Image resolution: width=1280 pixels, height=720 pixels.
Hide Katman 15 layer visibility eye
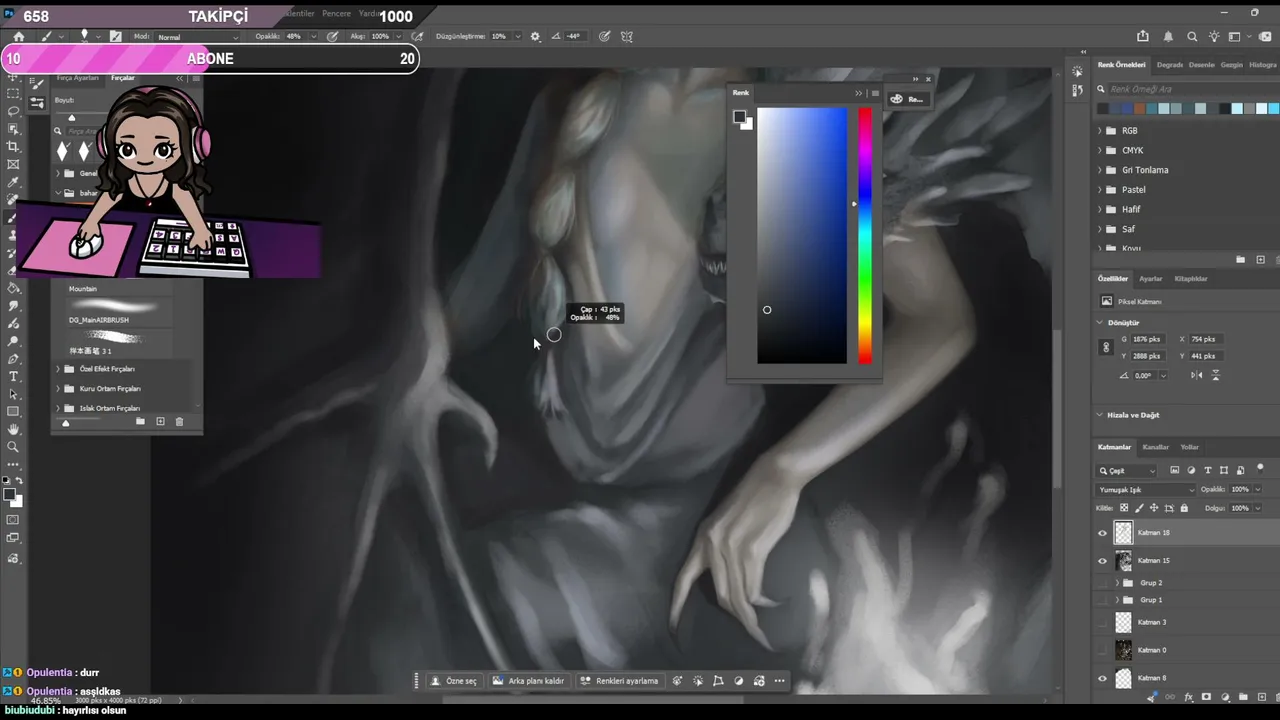tap(1103, 561)
